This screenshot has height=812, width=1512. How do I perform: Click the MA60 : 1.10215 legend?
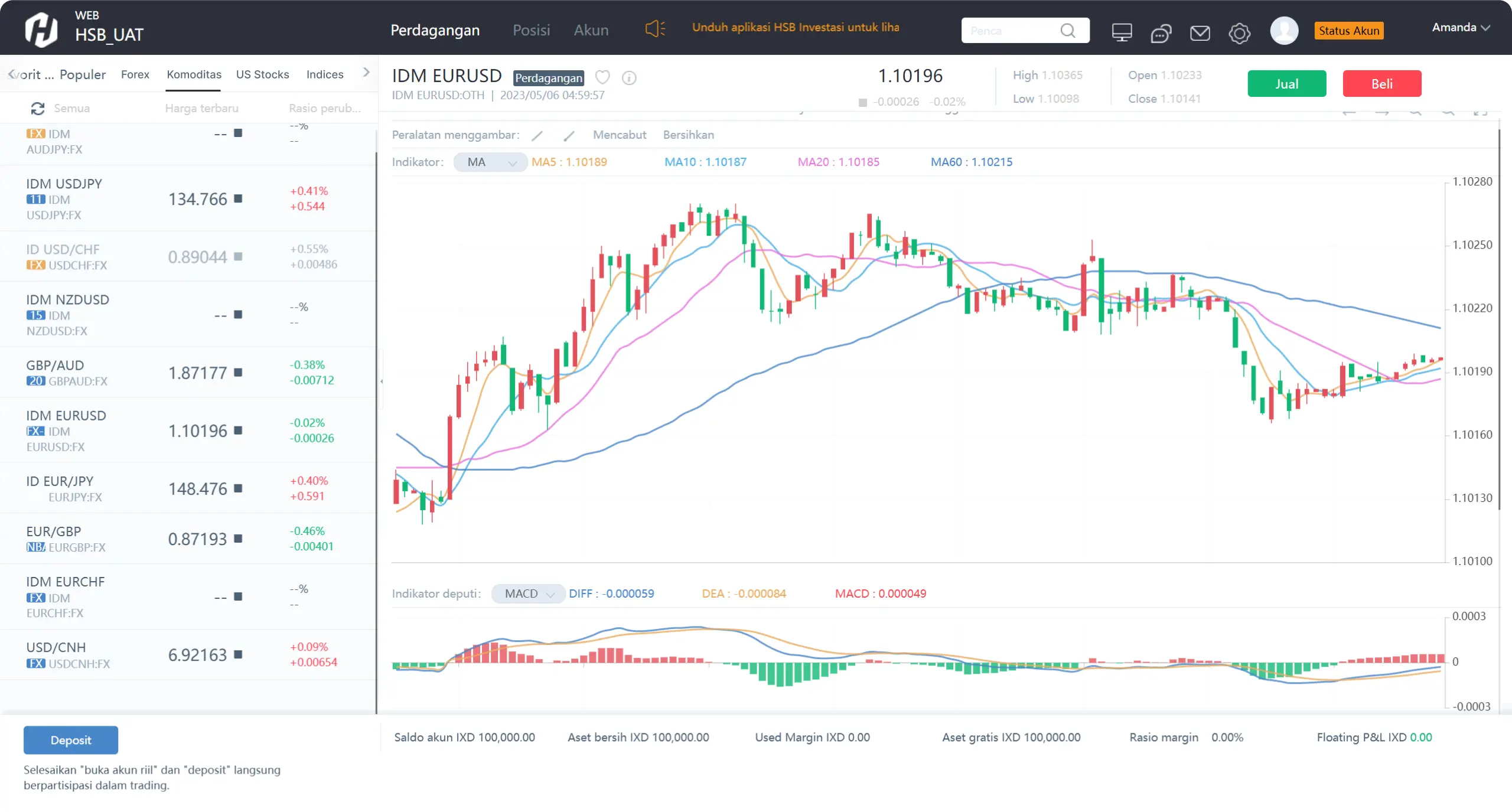(x=971, y=162)
